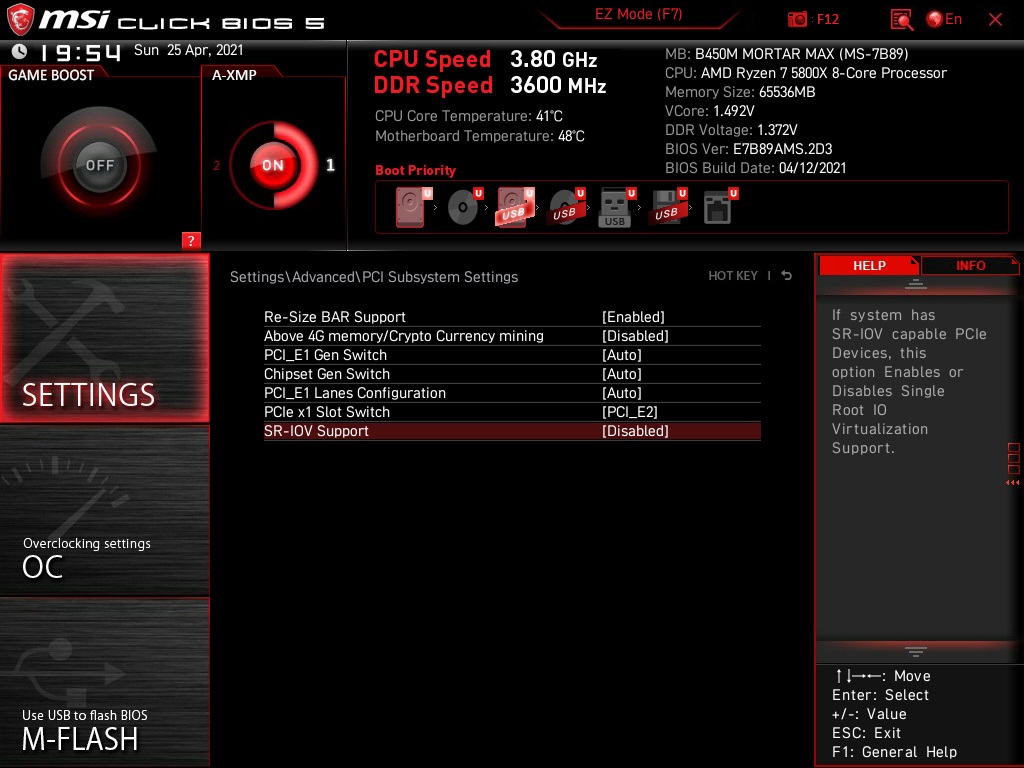The width and height of the screenshot is (1024, 768).
Task: Select the hard drive boot priority icon
Action: [408, 207]
